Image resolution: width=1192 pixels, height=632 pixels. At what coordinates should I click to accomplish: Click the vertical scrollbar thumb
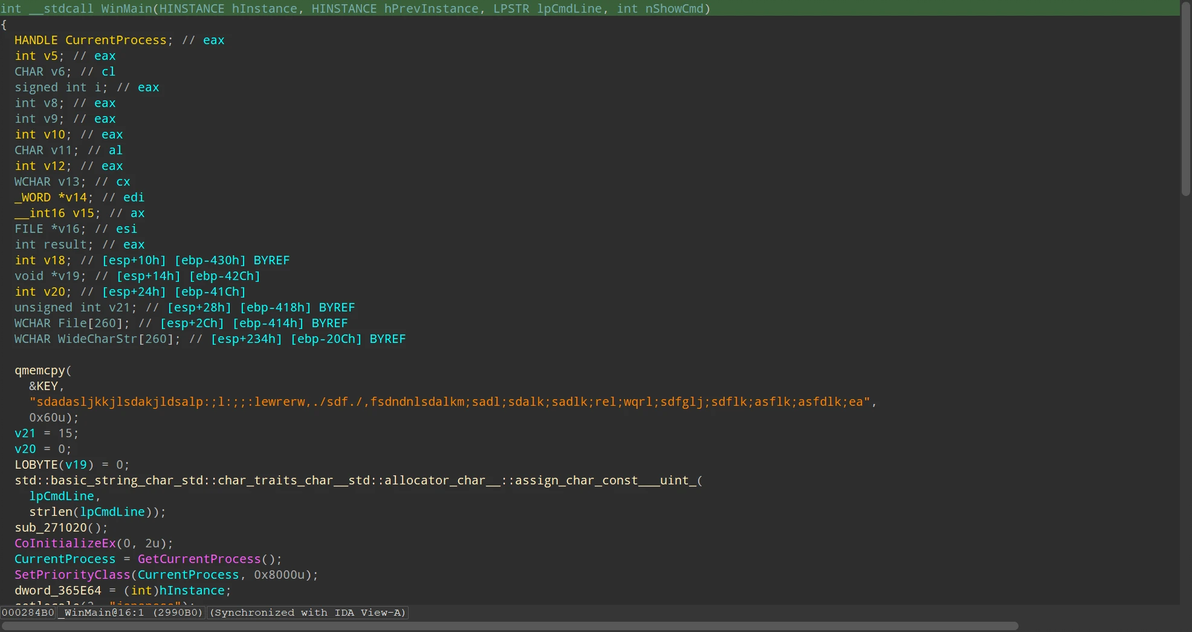click(1186, 100)
